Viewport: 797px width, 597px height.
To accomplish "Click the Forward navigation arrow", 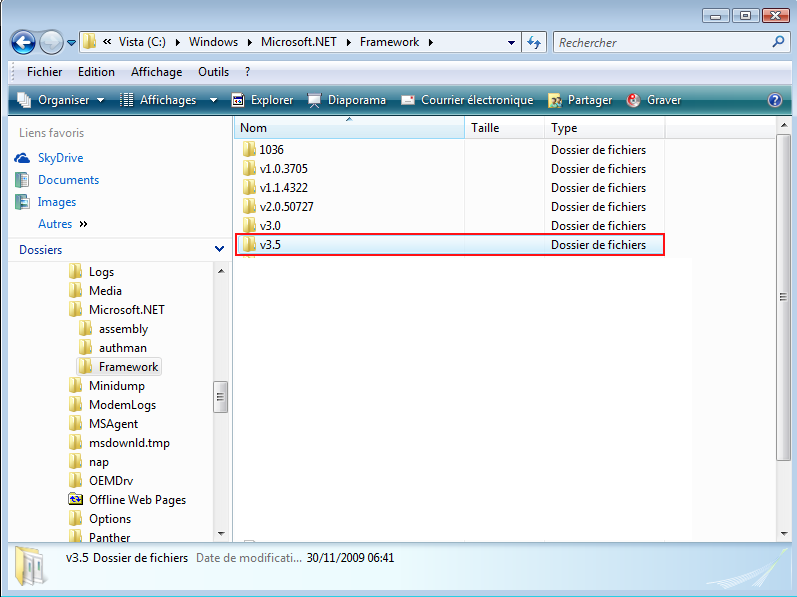I will point(51,42).
